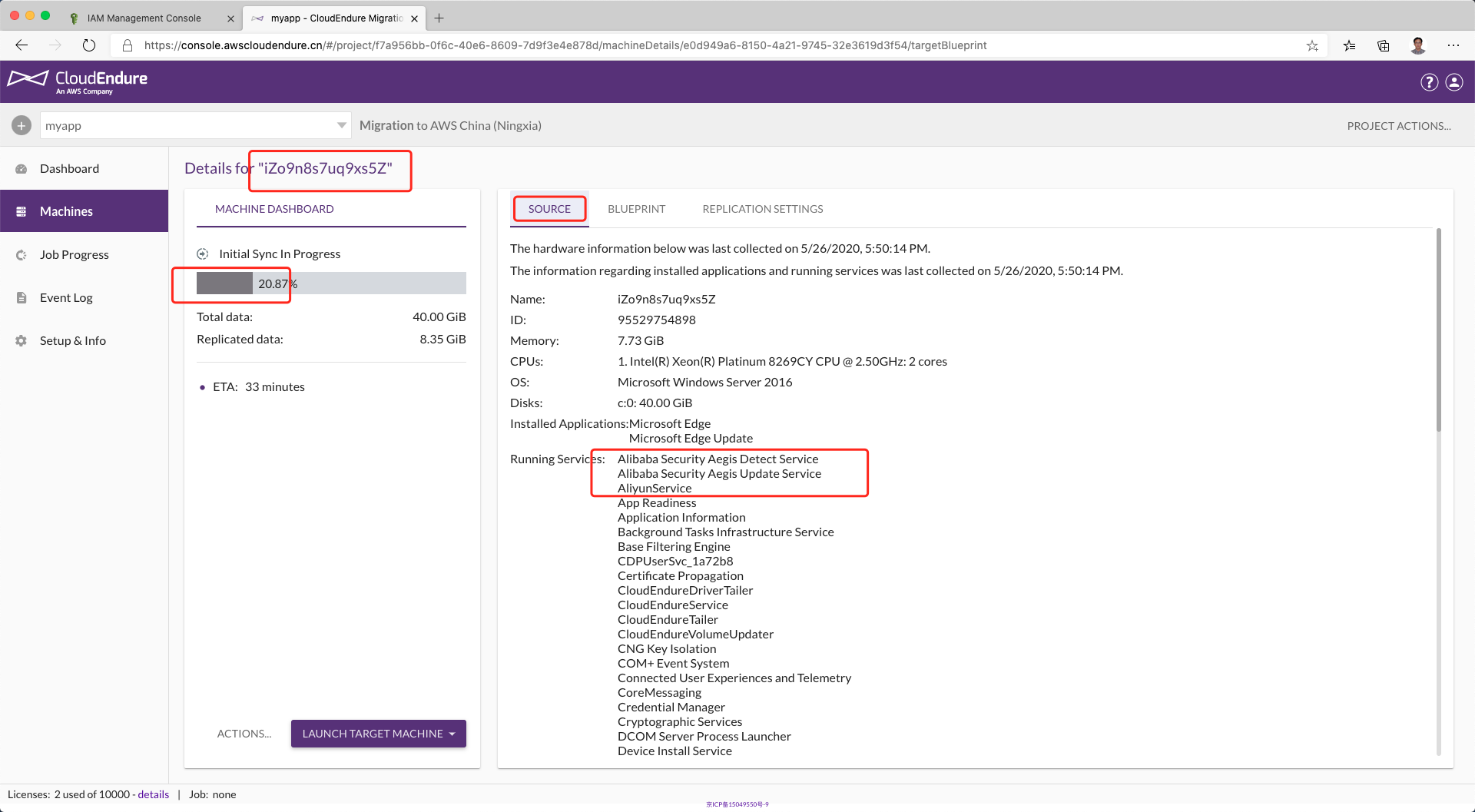Click the source panel vertical scrollbar
Image resolution: width=1475 pixels, height=812 pixels.
click(x=1438, y=330)
